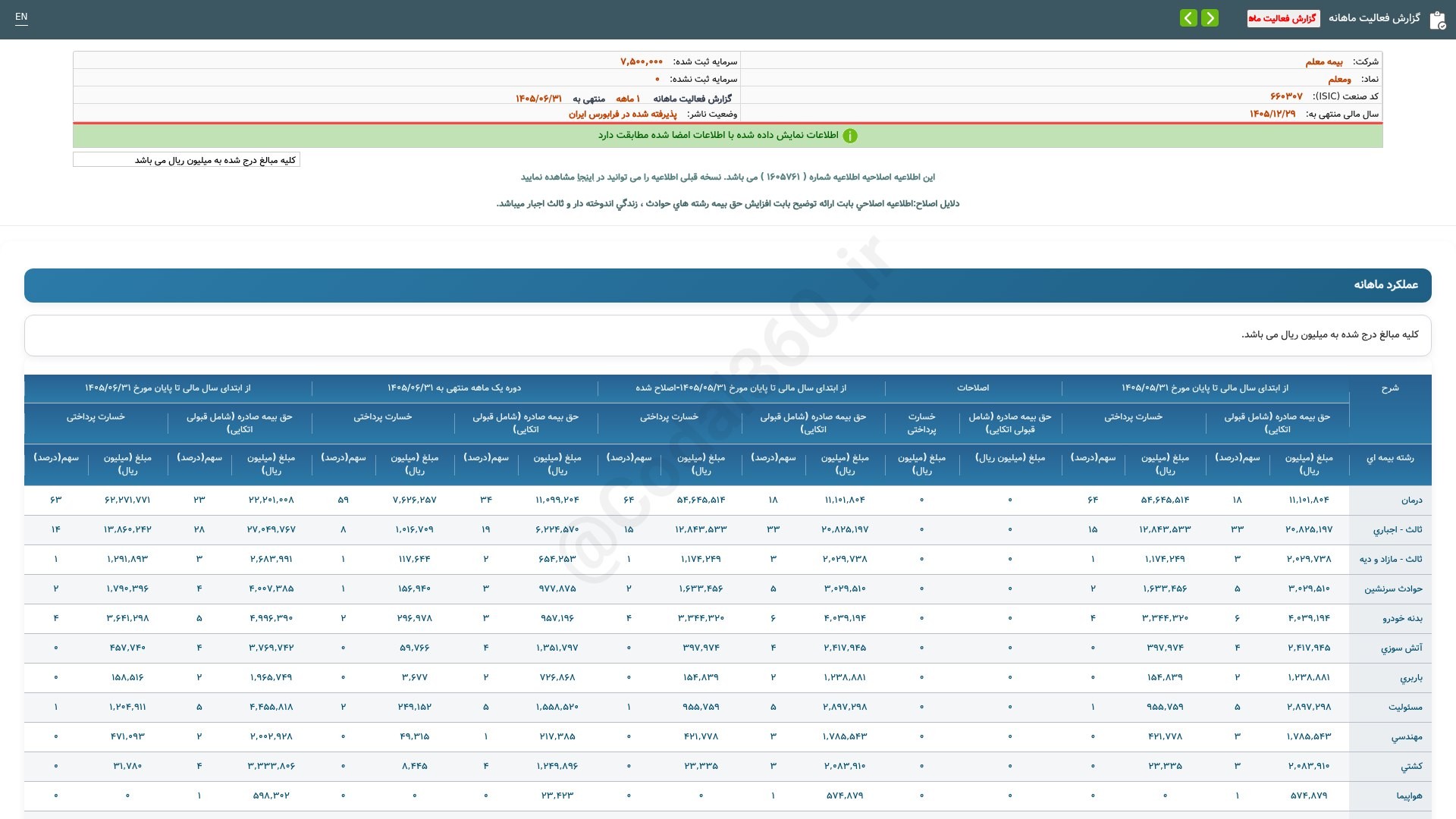Screen dimensions: 1456x819
Task: Click the شرح column header
Action: tap(1390, 388)
